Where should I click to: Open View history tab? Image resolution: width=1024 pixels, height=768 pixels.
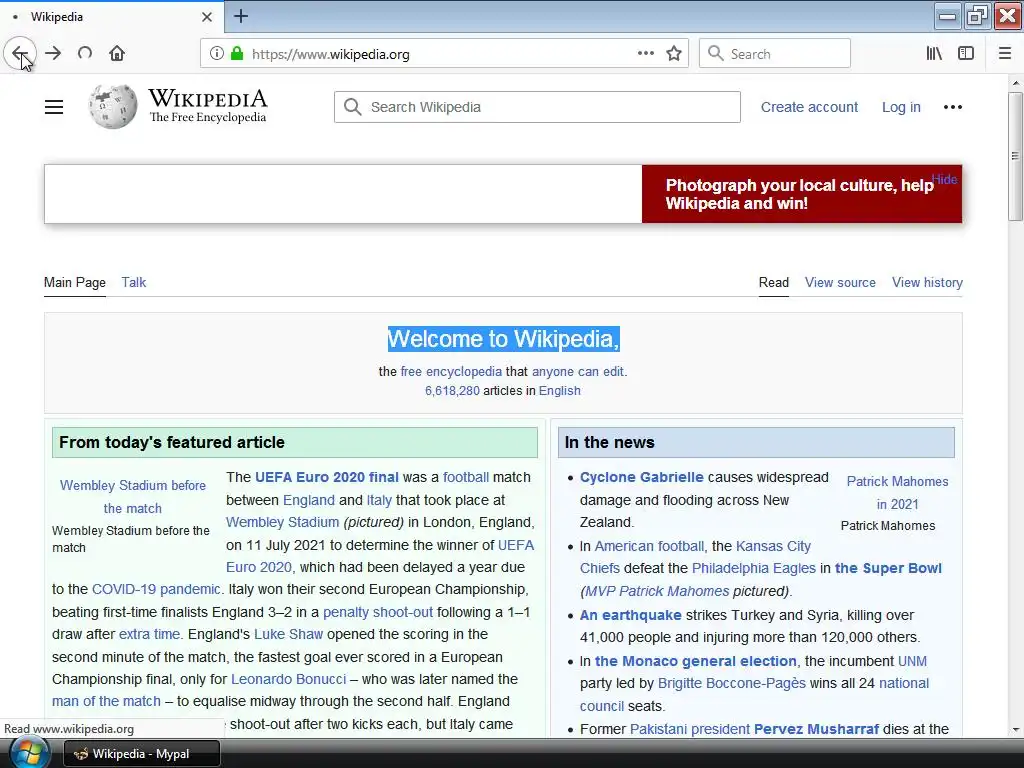927,283
